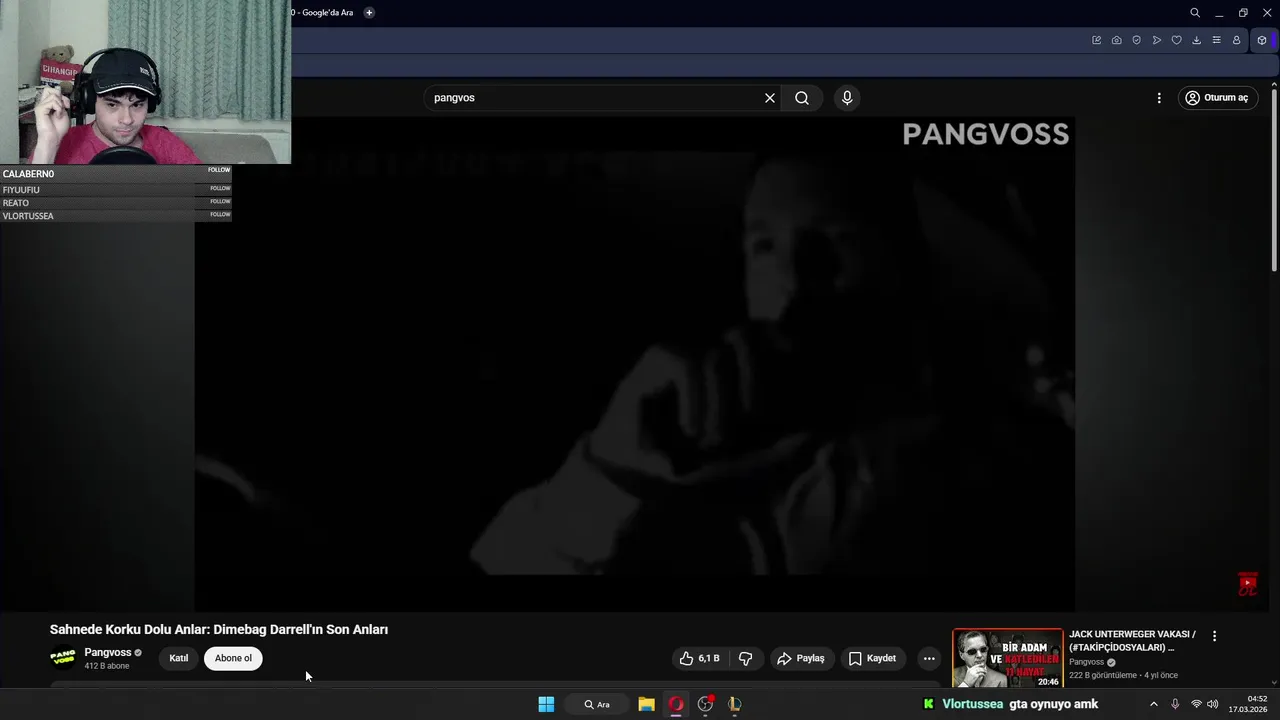Click the green Kick K icon in chat overlay

click(929, 704)
